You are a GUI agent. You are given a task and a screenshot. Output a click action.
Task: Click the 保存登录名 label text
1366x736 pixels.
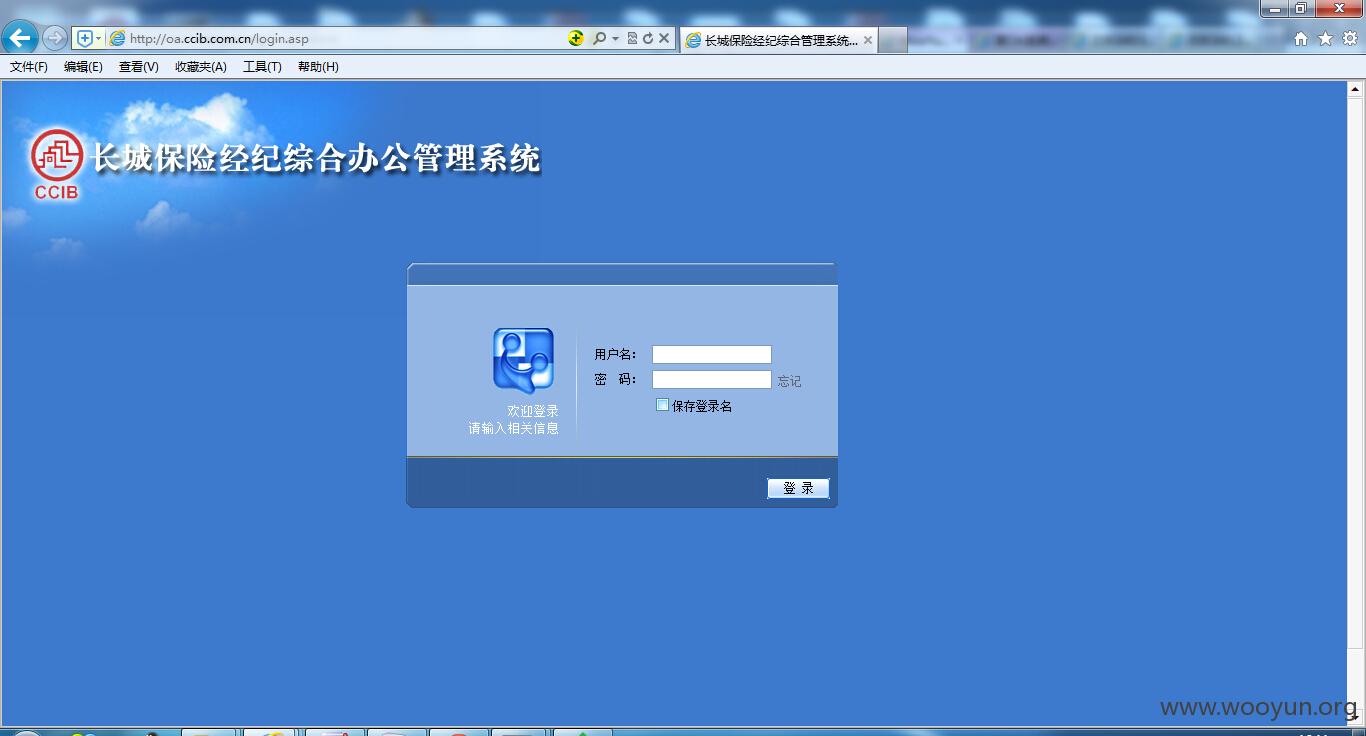click(702, 406)
